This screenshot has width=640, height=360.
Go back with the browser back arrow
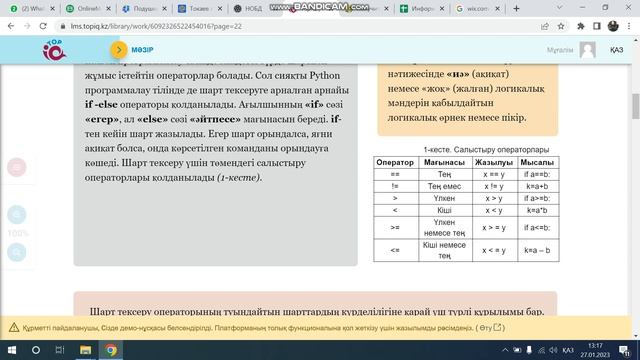(11, 26)
